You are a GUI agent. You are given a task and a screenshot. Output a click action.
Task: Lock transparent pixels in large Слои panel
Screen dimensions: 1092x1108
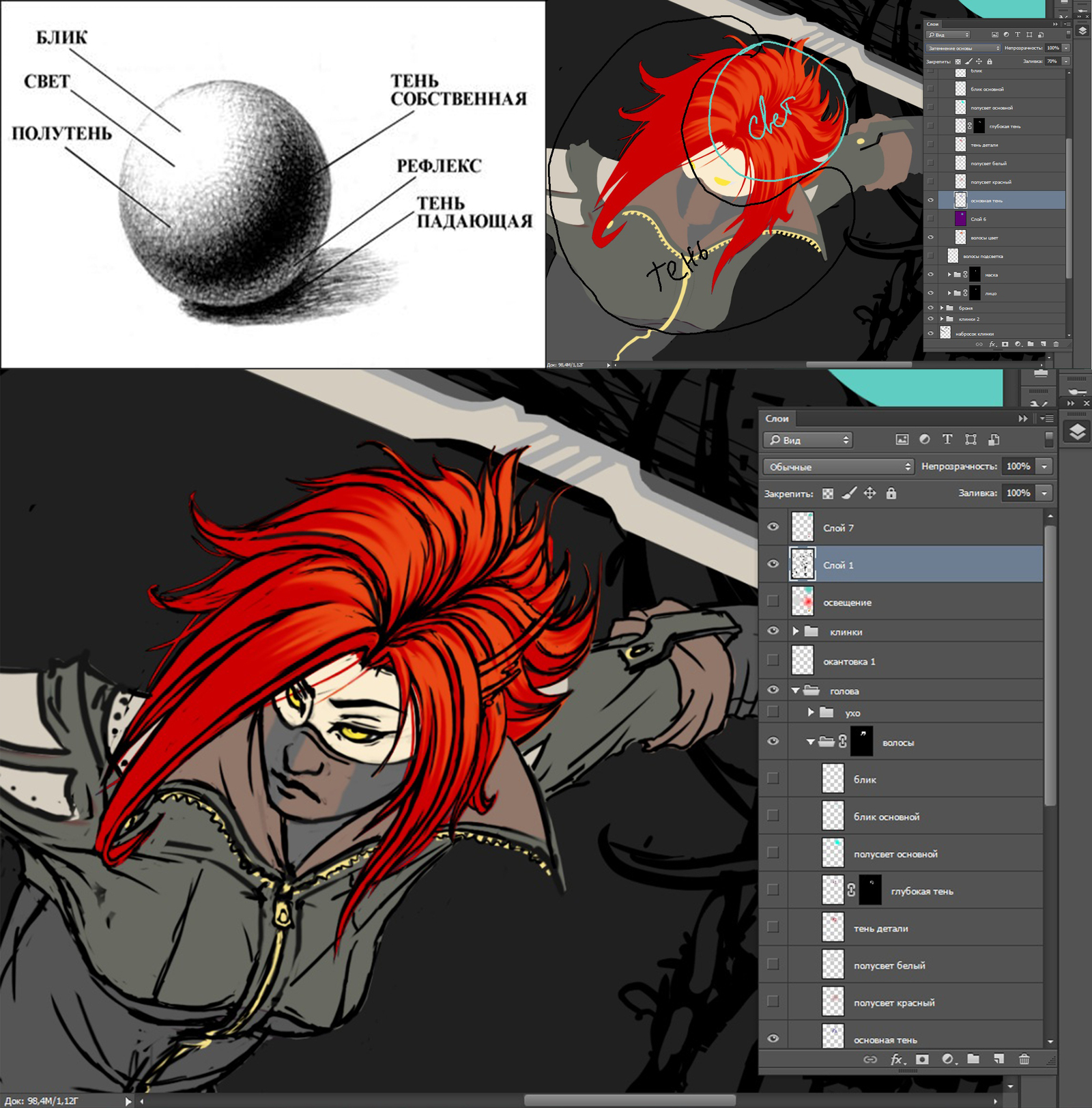pyautogui.click(x=828, y=494)
